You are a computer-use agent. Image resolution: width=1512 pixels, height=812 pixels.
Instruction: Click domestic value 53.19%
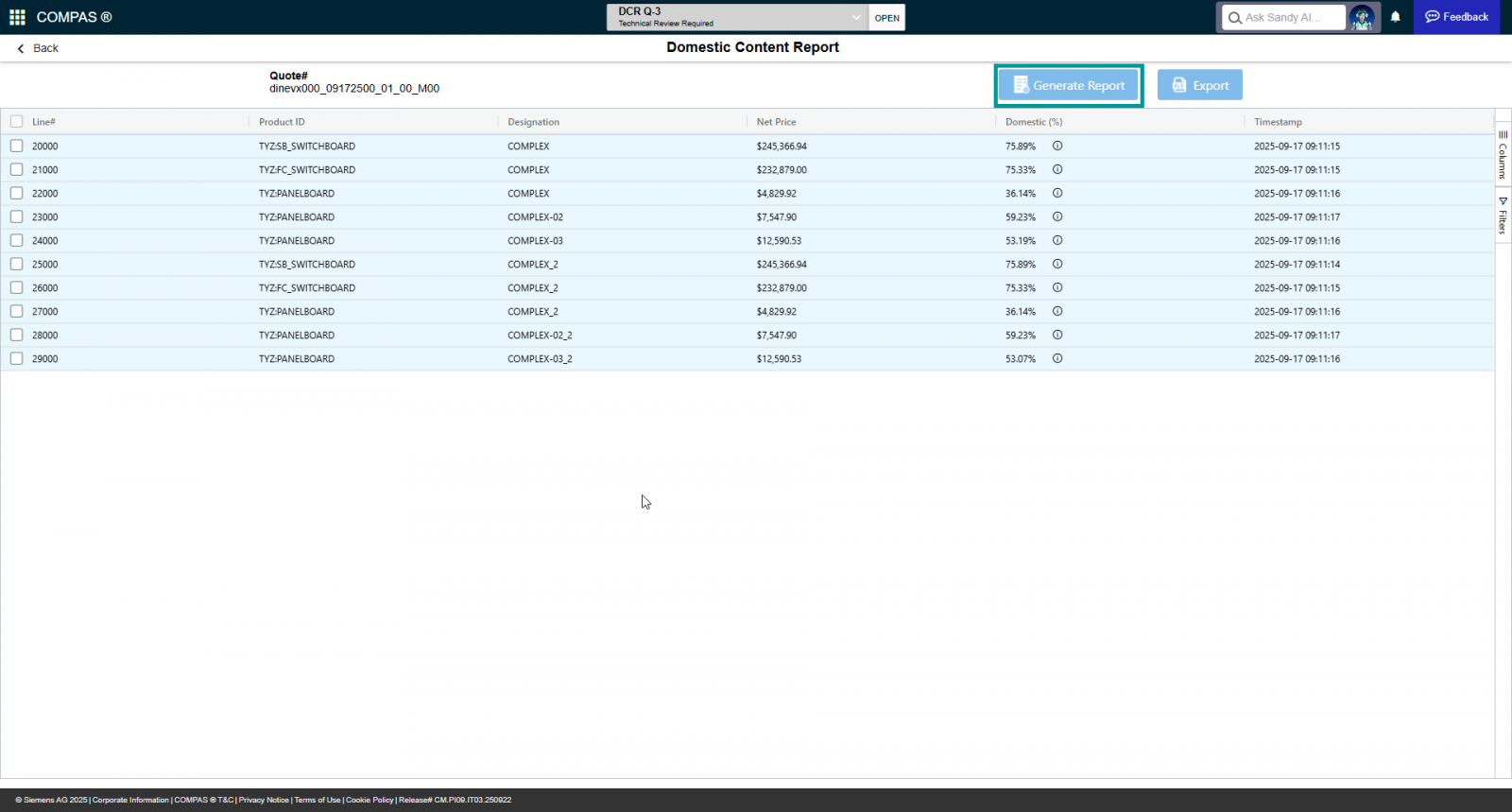(x=1021, y=241)
